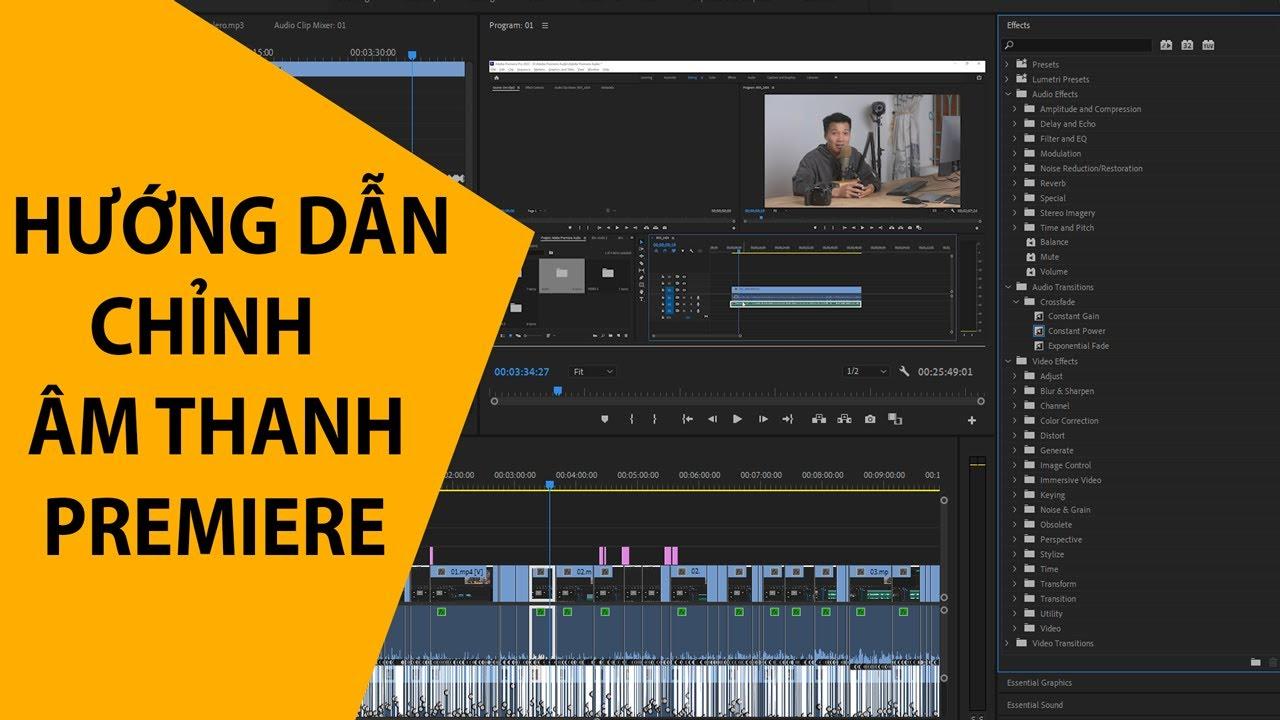Collapse the Audio Transitions folder
The image size is (1280, 720).
(x=1007, y=287)
